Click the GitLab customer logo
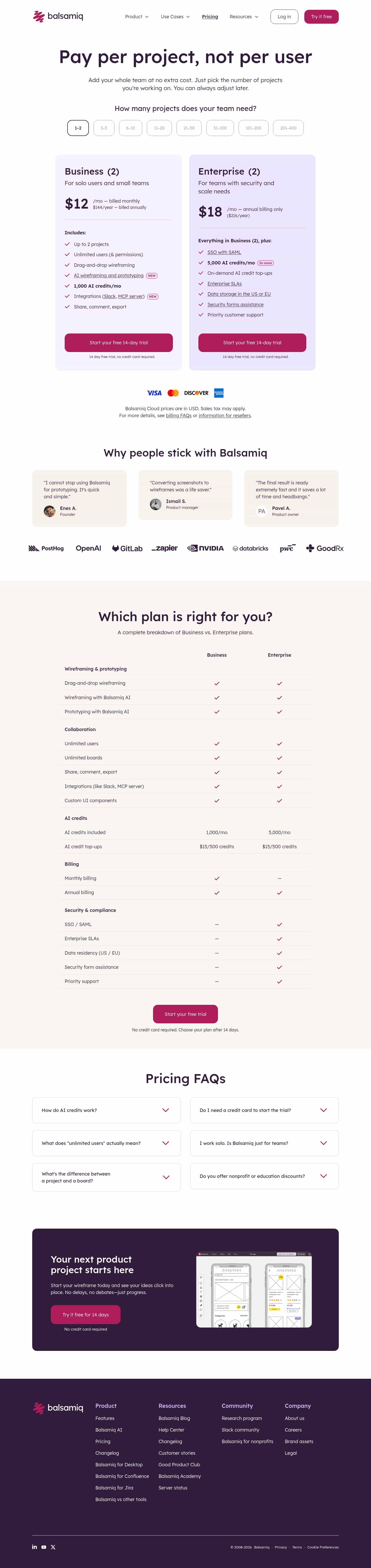This screenshot has width=371, height=1568. [127, 549]
